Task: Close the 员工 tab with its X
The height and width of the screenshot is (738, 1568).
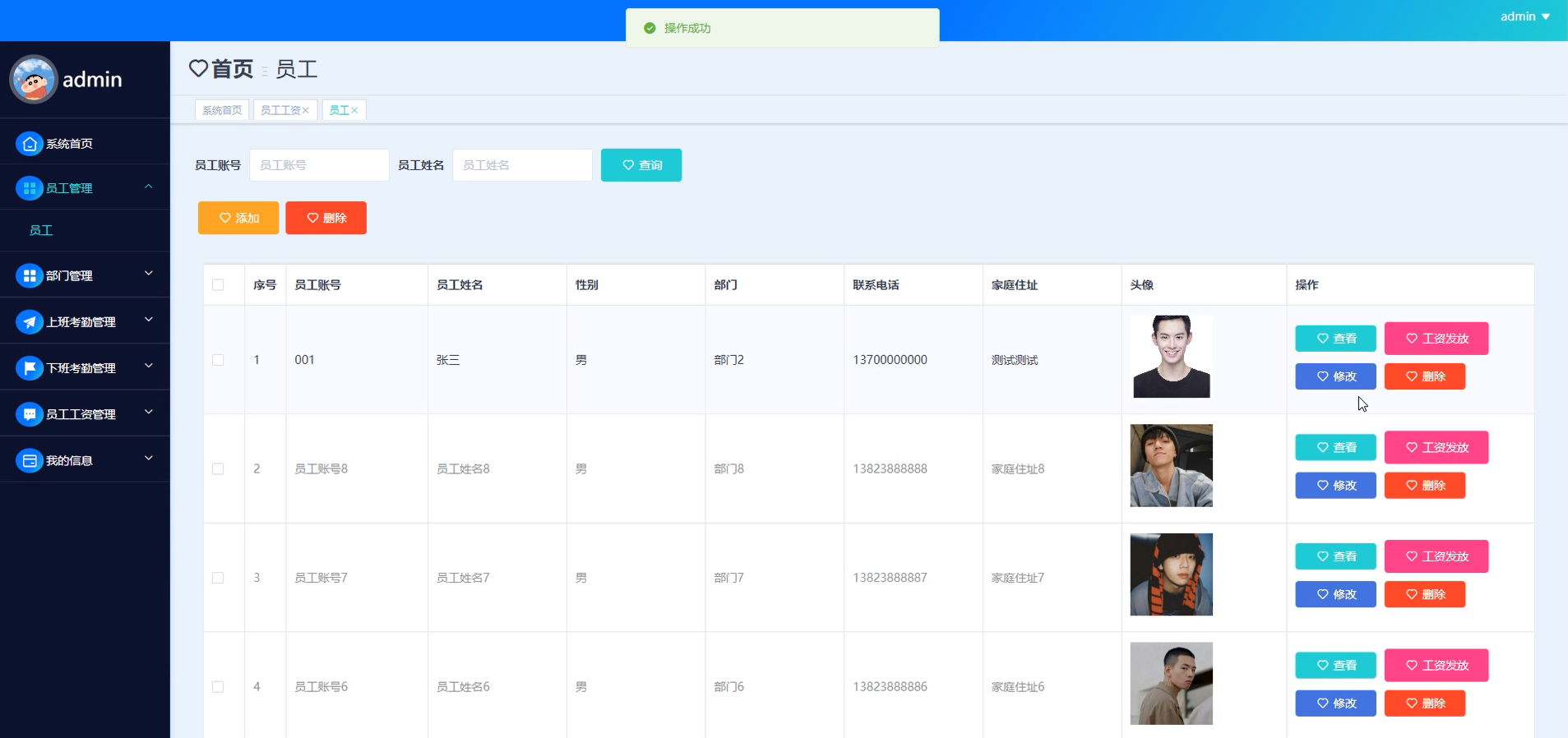Action: click(x=354, y=110)
